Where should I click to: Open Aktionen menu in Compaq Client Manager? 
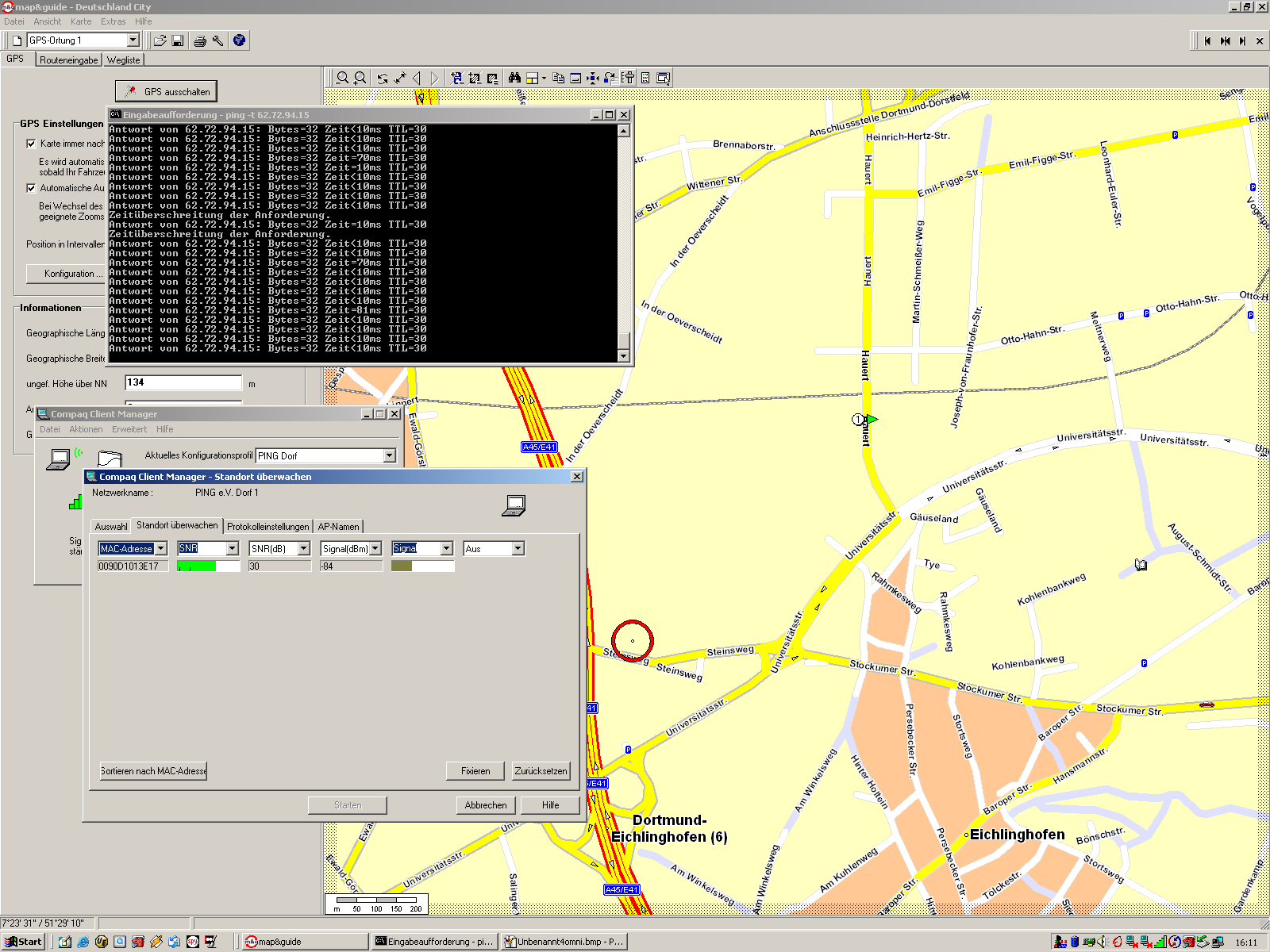click(x=86, y=429)
